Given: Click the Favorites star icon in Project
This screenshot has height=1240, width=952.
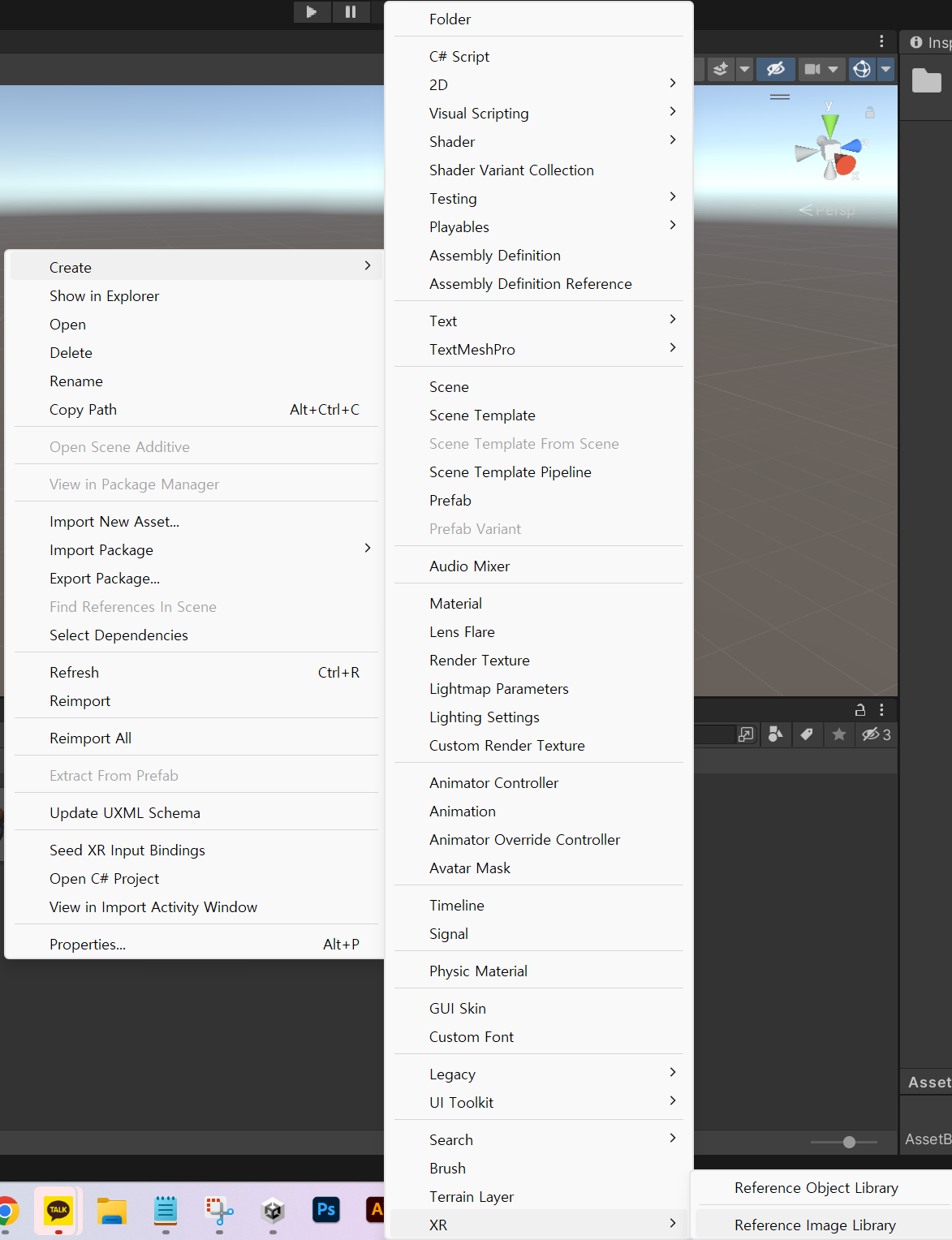Looking at the screenshot, I should click(839, 734).
